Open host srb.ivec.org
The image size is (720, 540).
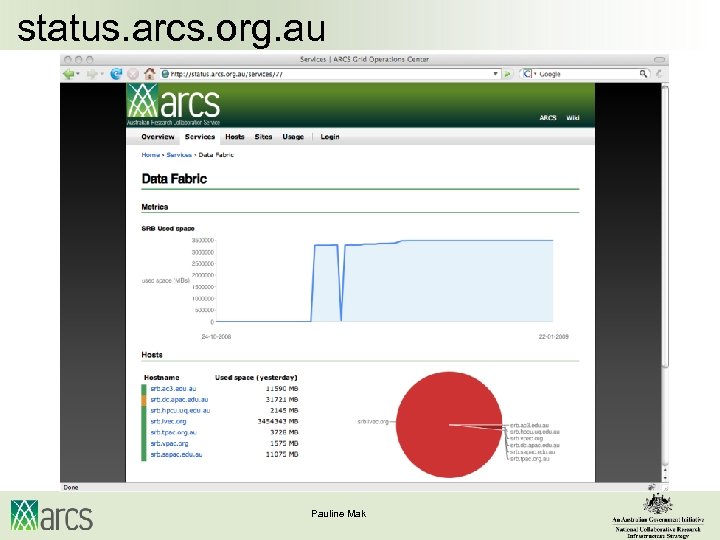(x=168, y=422)
